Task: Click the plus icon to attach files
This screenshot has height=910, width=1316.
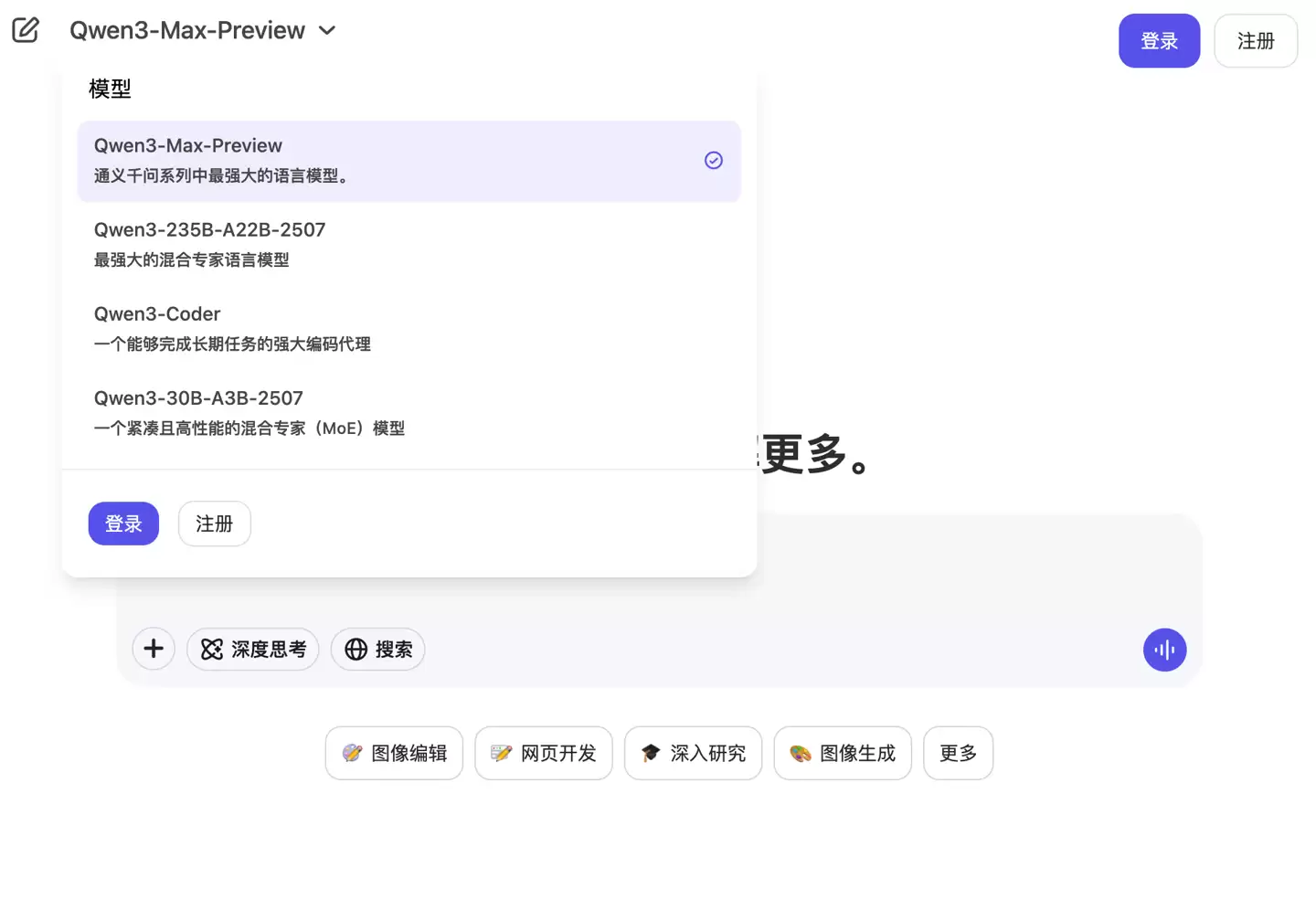Action: coord(154,649)
